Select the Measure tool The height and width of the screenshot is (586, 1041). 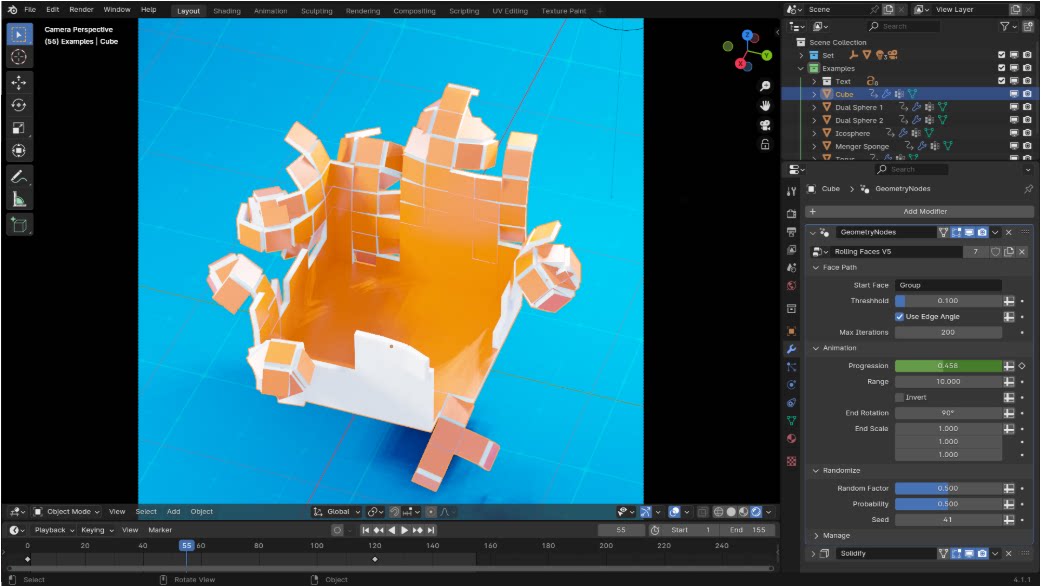[19, 199]
